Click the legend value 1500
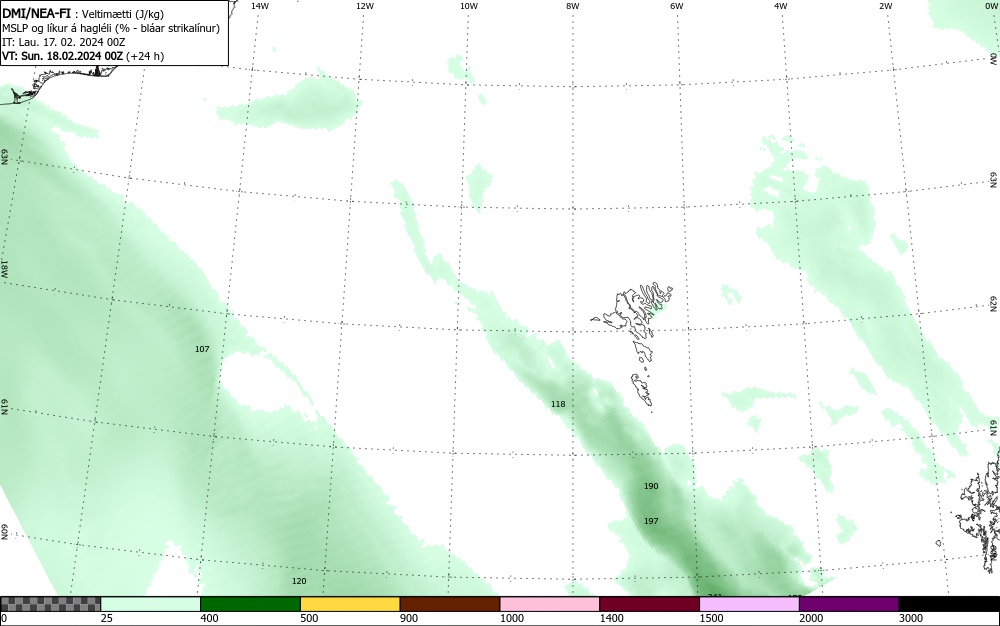 [x=711, y=618]
